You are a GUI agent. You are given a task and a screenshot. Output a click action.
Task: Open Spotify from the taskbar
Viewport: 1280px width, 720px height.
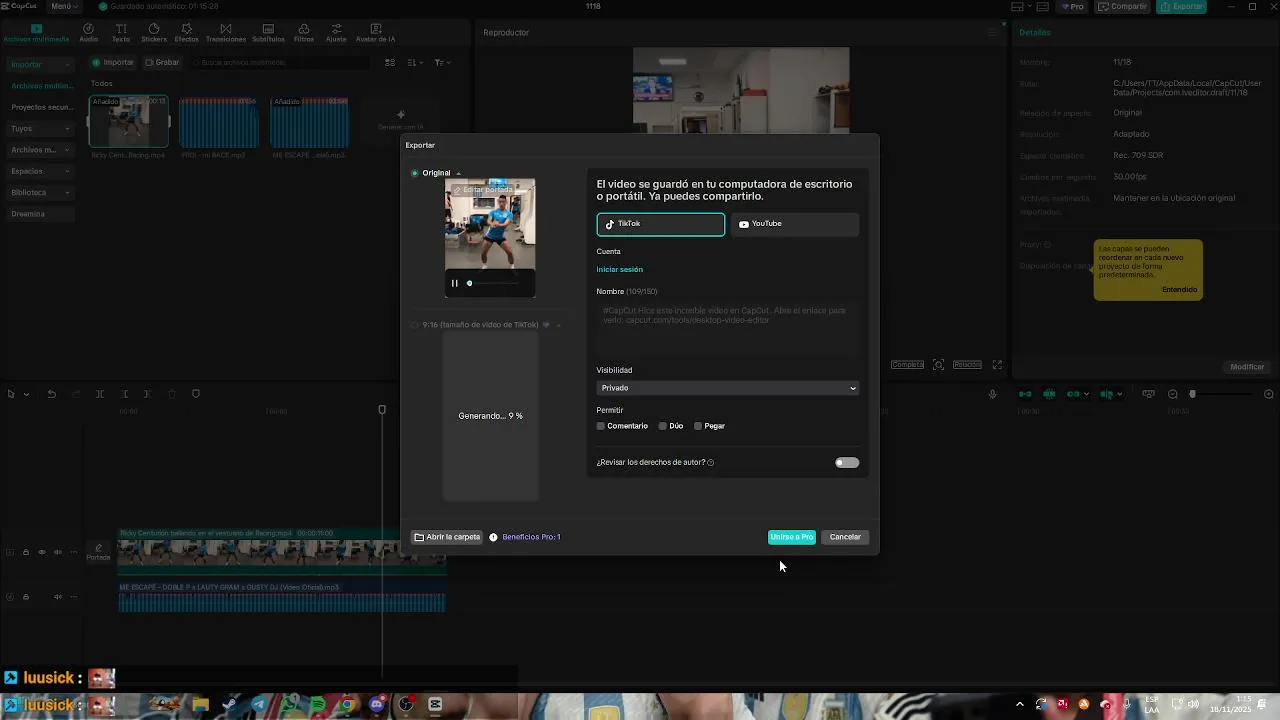point(317,705)
